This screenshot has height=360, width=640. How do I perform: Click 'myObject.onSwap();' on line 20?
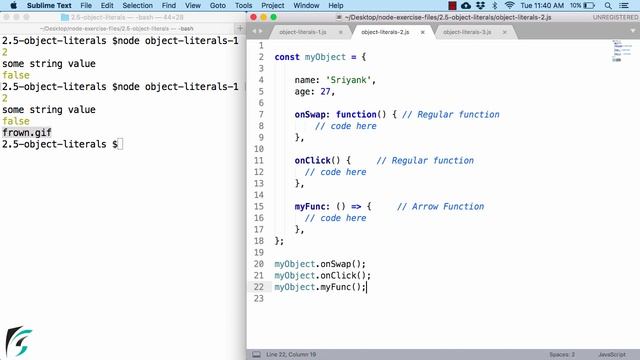click(320, 264)
